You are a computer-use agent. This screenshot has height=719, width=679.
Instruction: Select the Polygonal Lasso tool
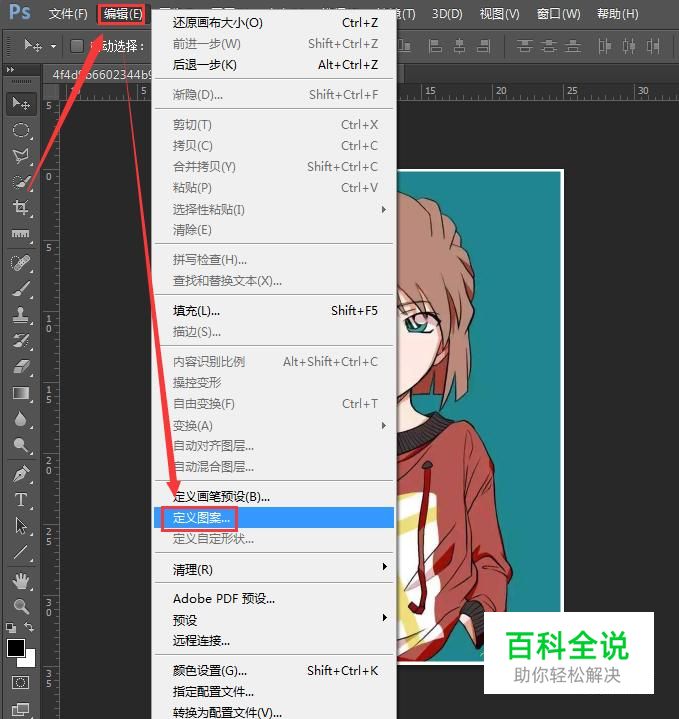(21, 156)
